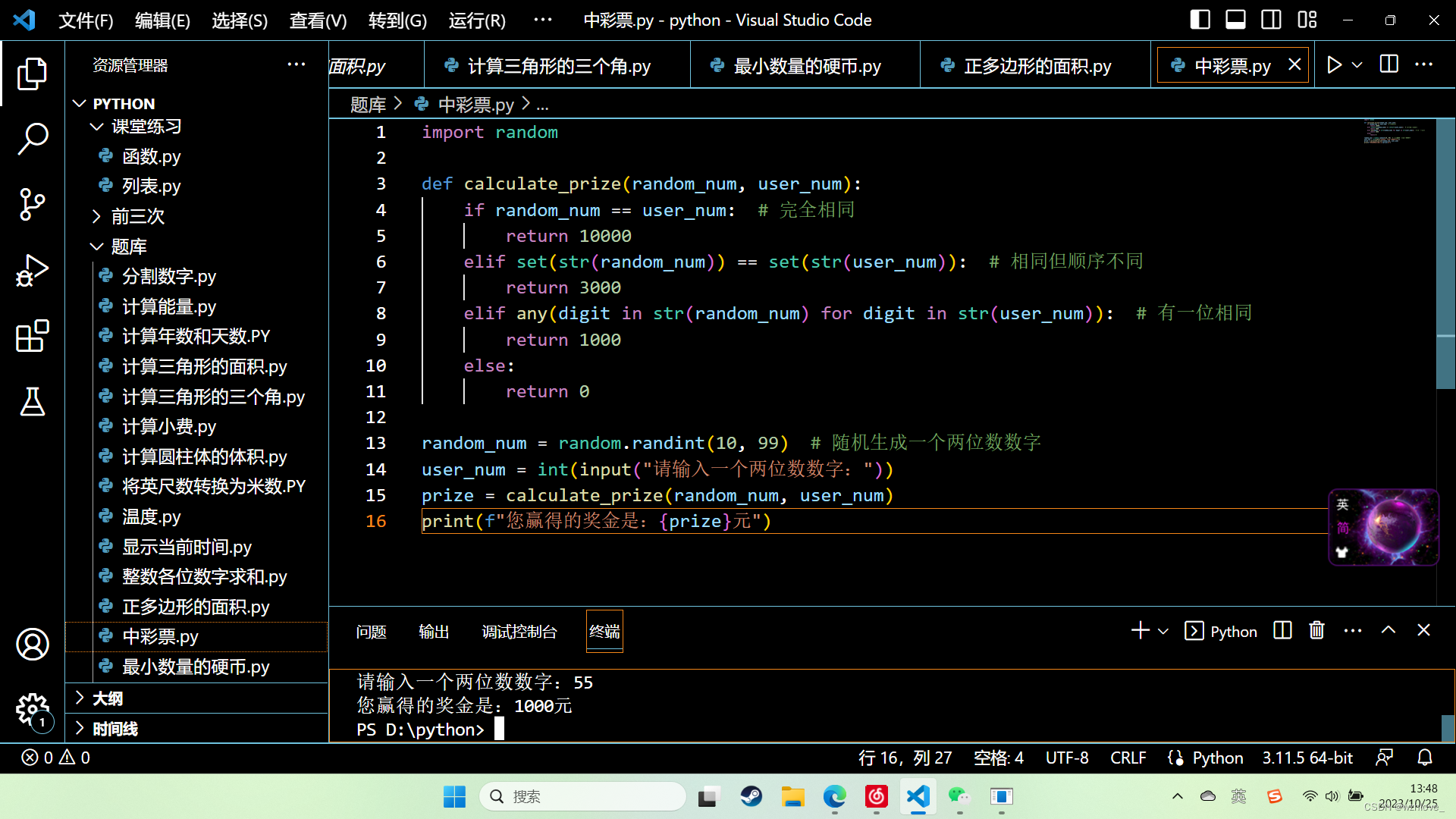Kill terminal with trash icon

coord(1317,631)
